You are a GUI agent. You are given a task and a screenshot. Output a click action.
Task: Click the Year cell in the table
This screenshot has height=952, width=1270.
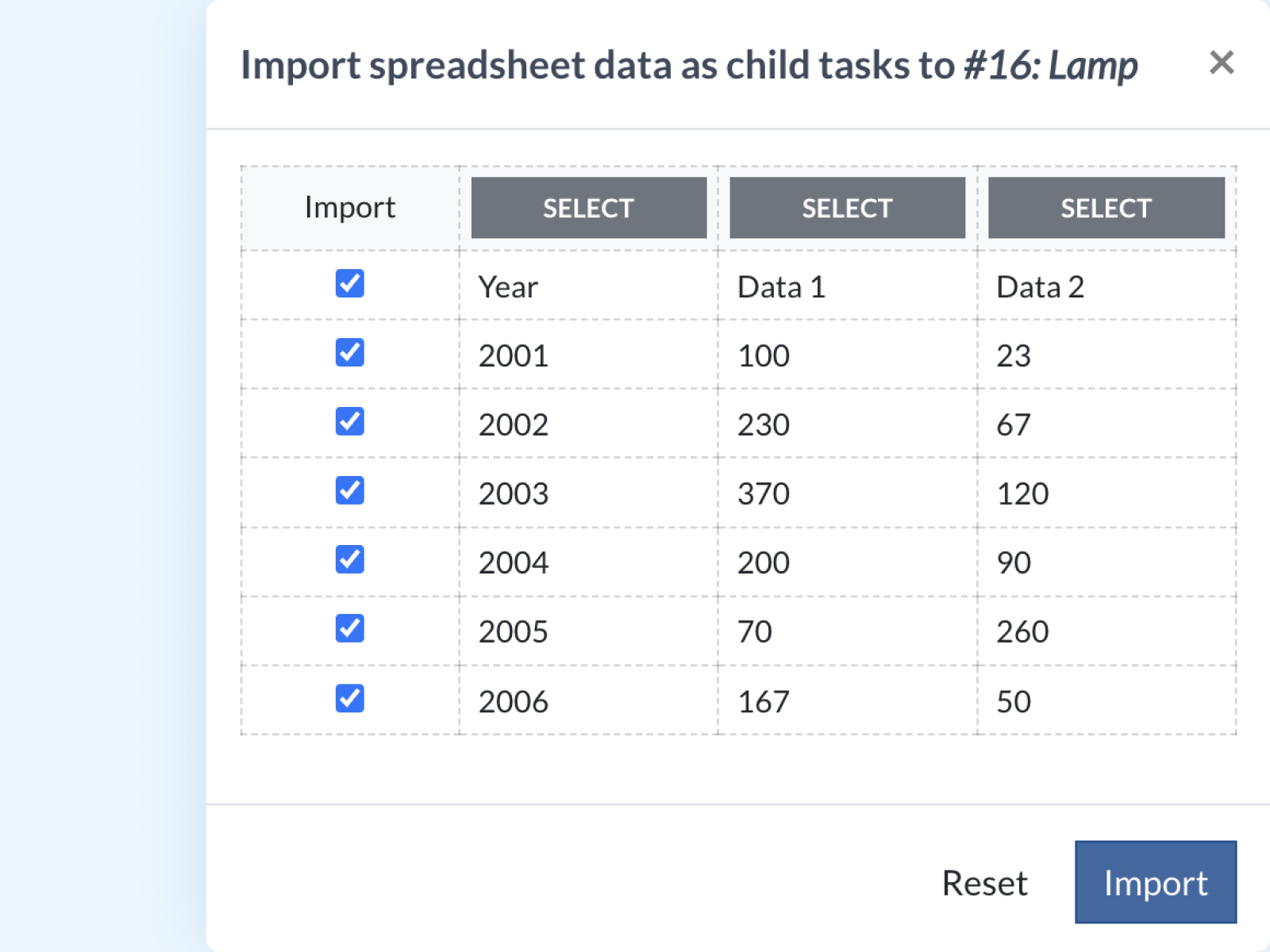point(508,287)
